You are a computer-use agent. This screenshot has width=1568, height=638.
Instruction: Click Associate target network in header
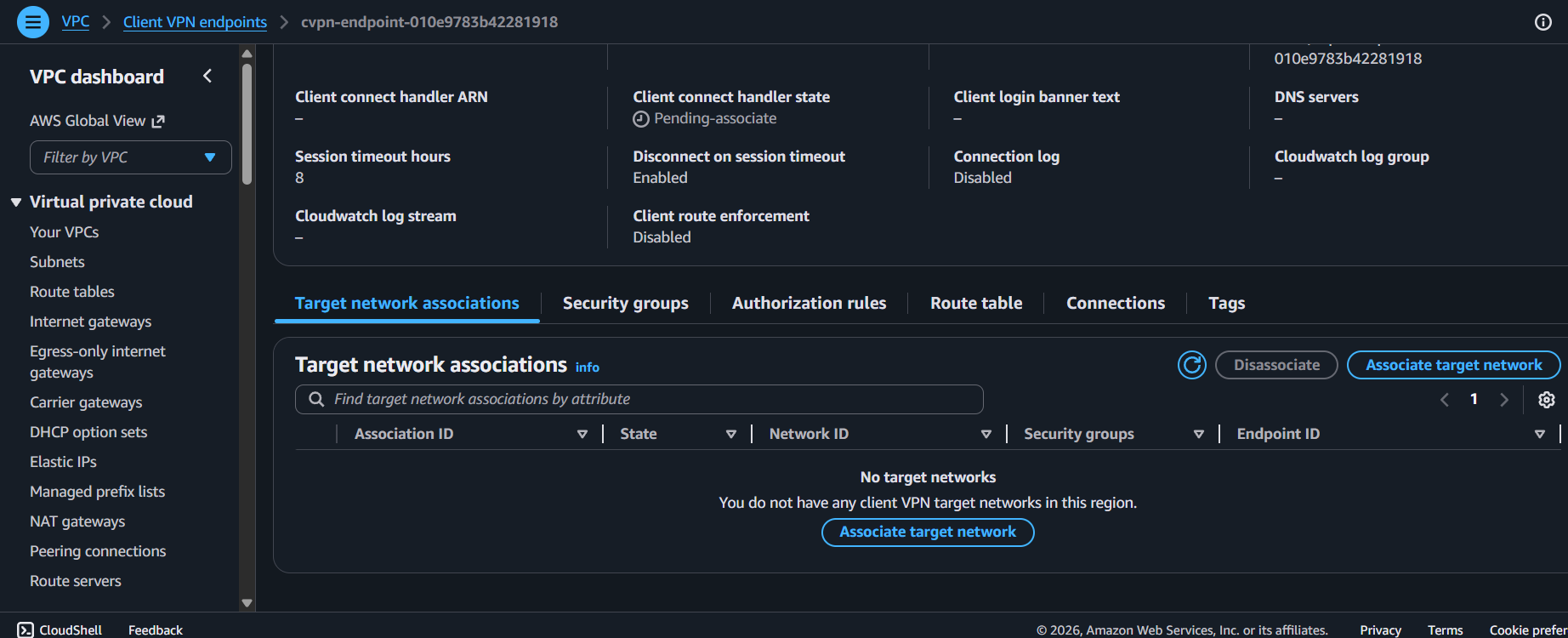tap(1454, 365)
